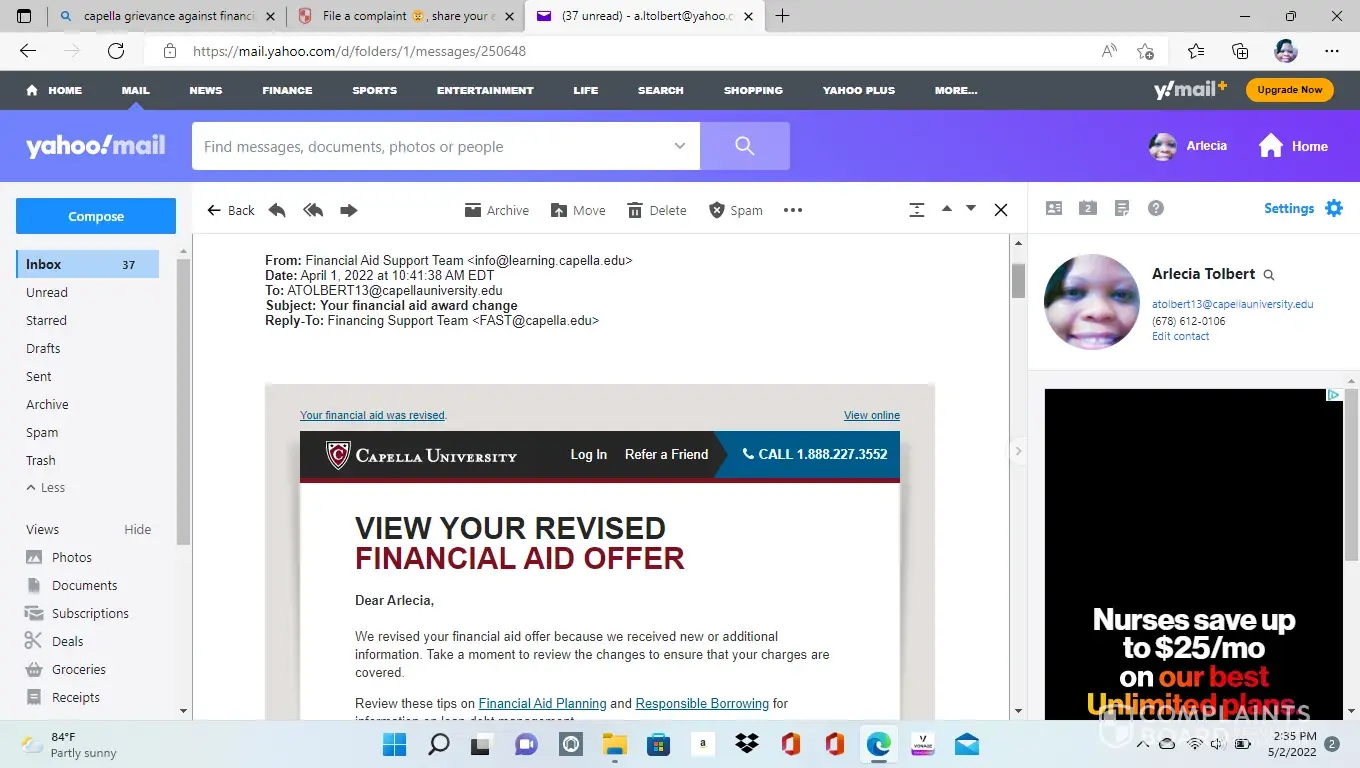This screenshot has height=768, width=1360.
Task: Forward this message using the arrow icon
Action: click(348, 210)
